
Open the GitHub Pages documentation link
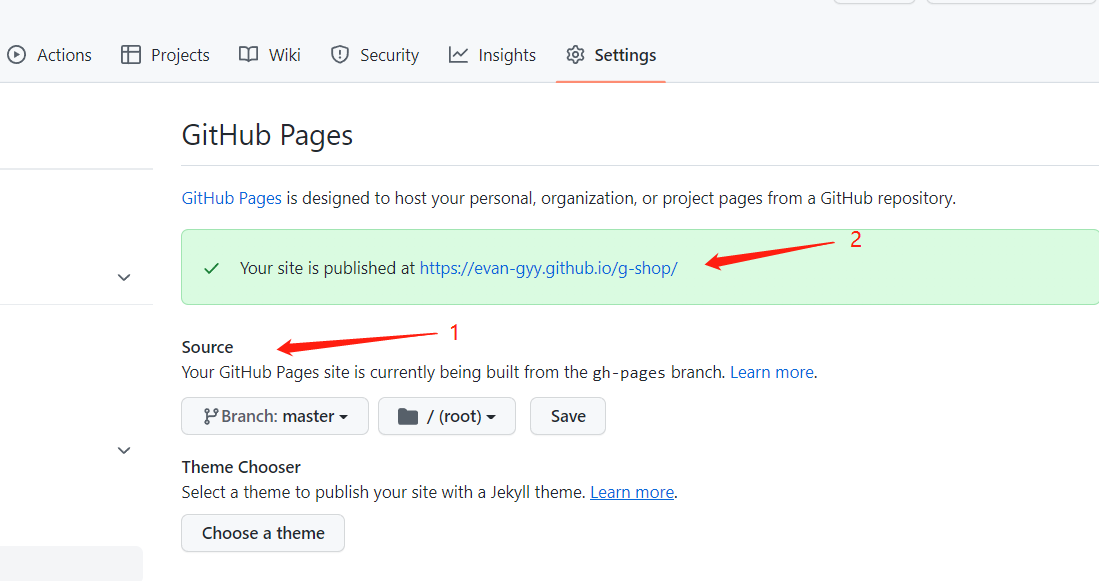tap(231, 198)
